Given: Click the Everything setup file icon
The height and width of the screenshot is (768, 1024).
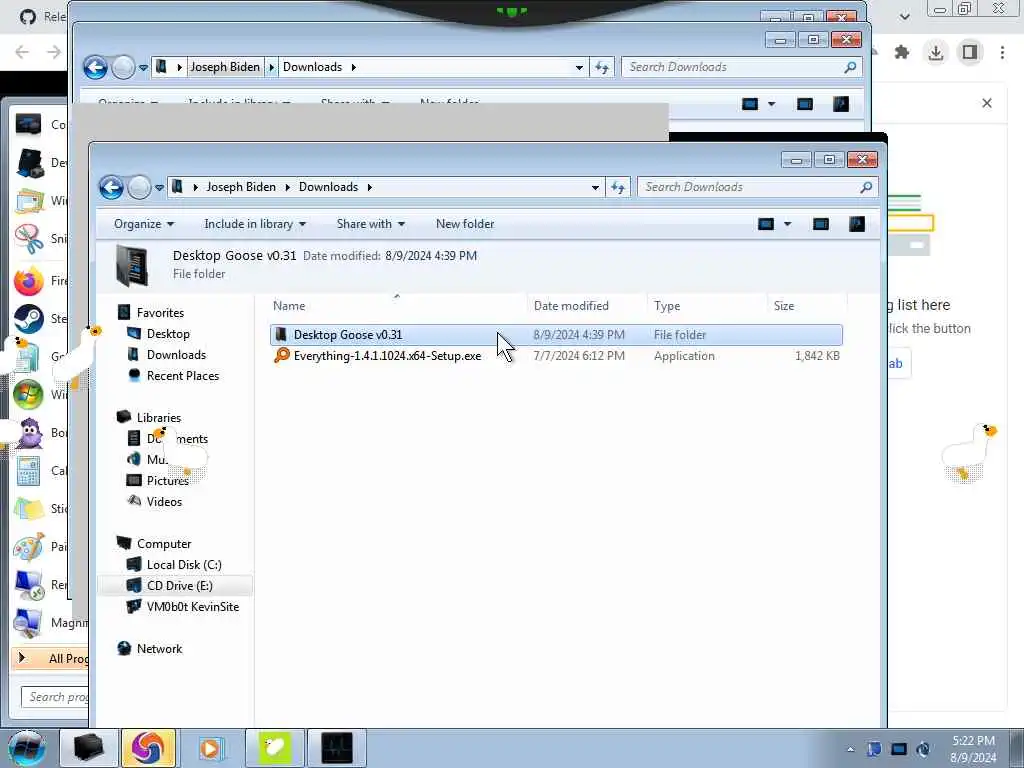Looking at the screenshot, I should tap(281, 355).
